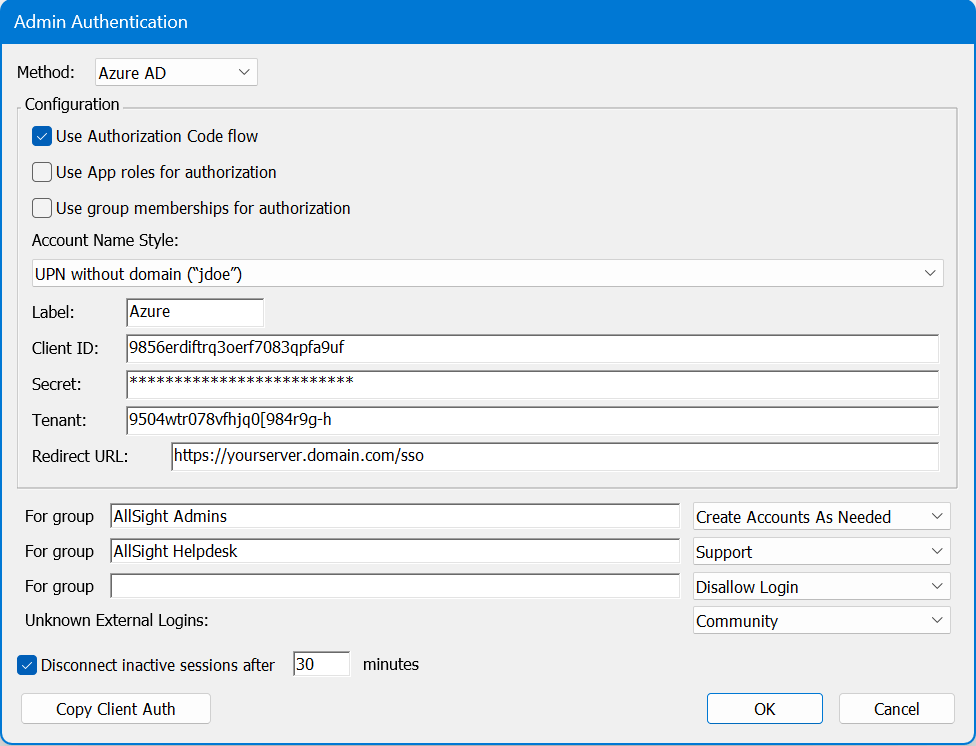This screenshot has height=746, width=976.
Task: Click the Tenant text field
Action: click(532, 420)
